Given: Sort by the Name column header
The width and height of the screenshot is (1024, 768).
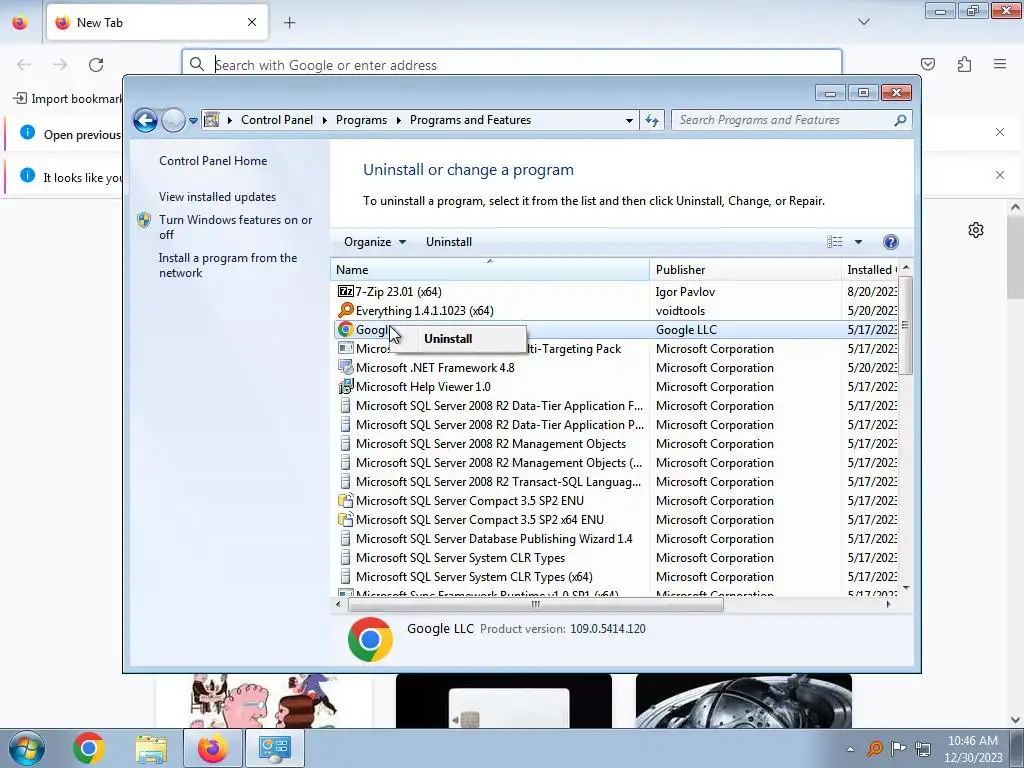Looking at the screenshot, I should tap(490, 270).
